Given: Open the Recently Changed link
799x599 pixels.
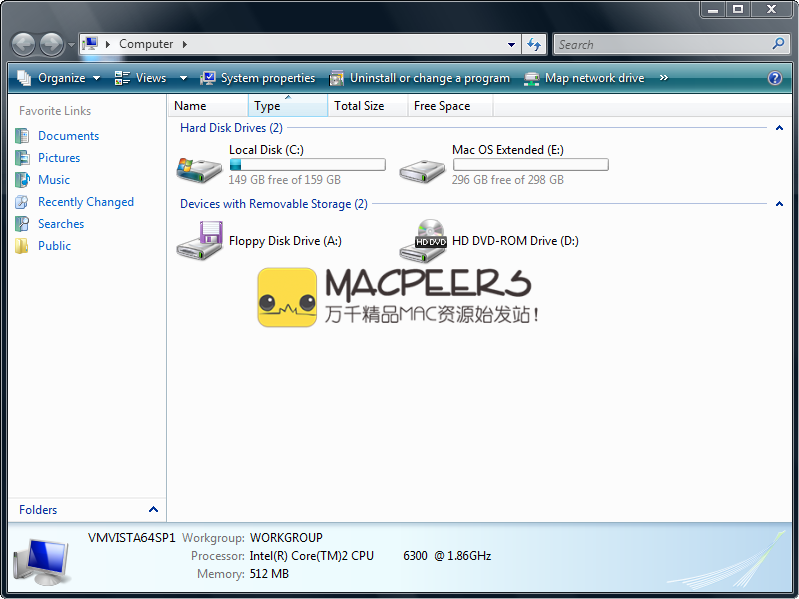Looking at the screenshot, I should 86,202.
